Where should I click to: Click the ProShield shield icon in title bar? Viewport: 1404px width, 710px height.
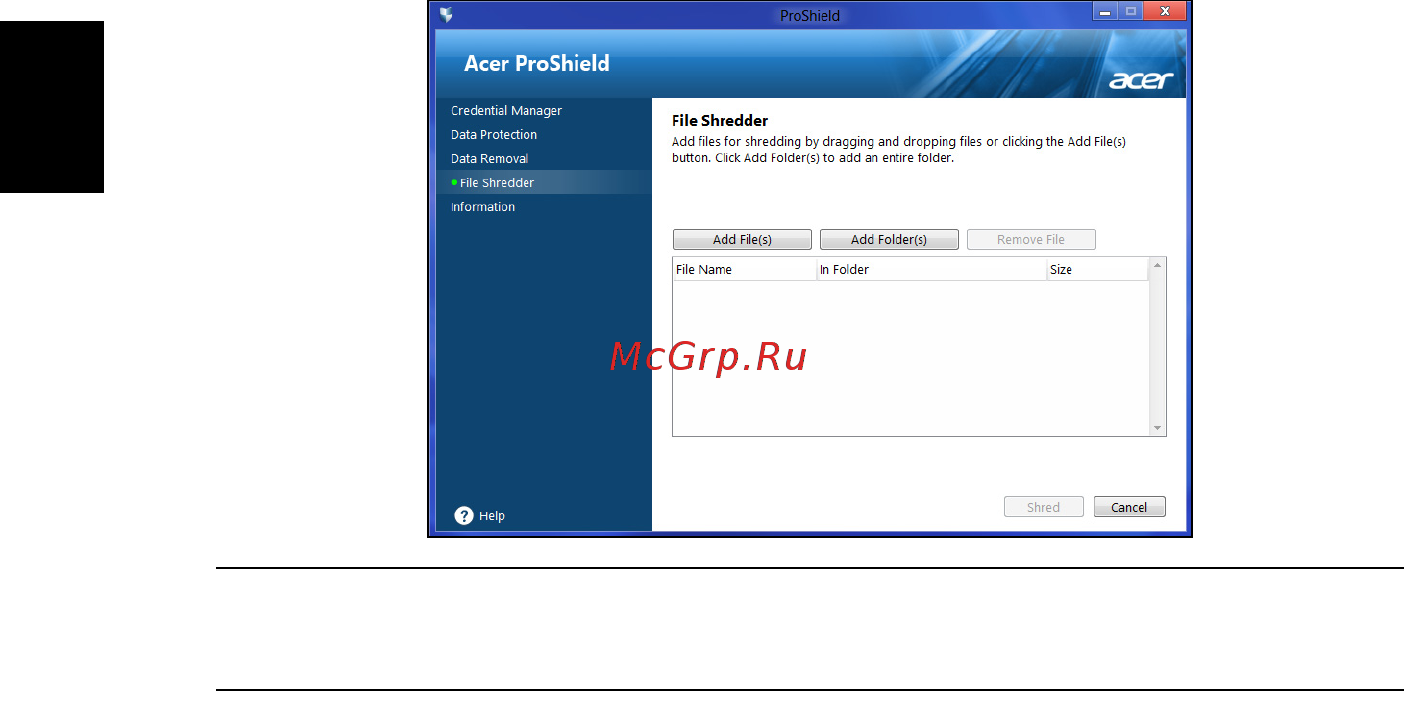(x=446, y=15)
